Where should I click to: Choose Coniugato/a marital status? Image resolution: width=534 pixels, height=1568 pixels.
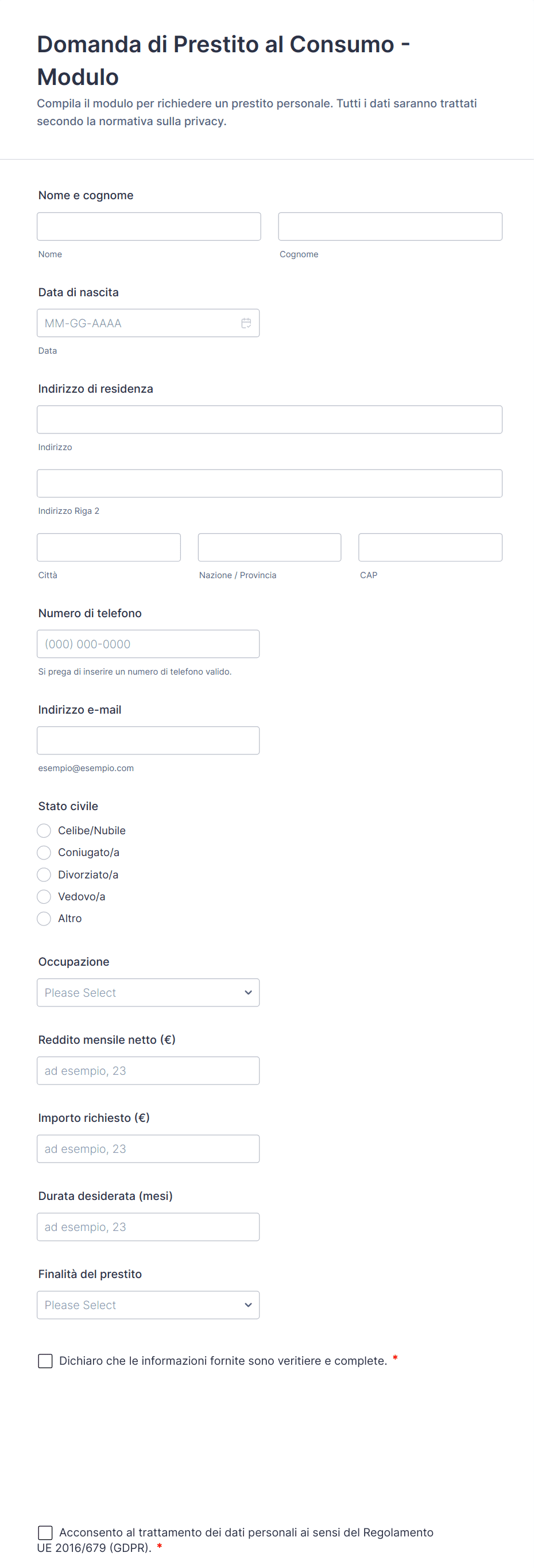tap(44, 852)
